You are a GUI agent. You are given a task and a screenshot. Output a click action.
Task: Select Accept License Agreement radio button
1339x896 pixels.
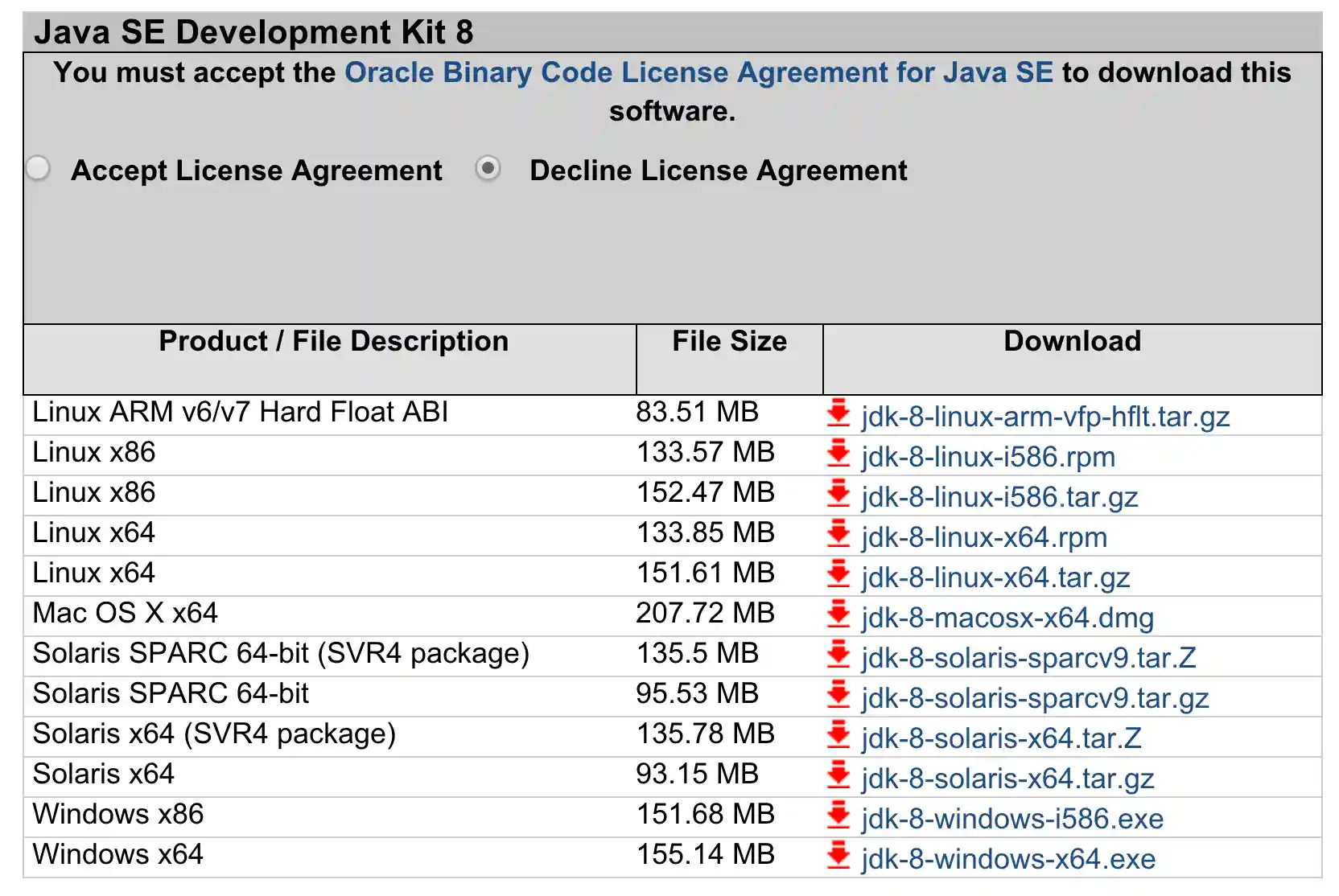tap(38, 169)
